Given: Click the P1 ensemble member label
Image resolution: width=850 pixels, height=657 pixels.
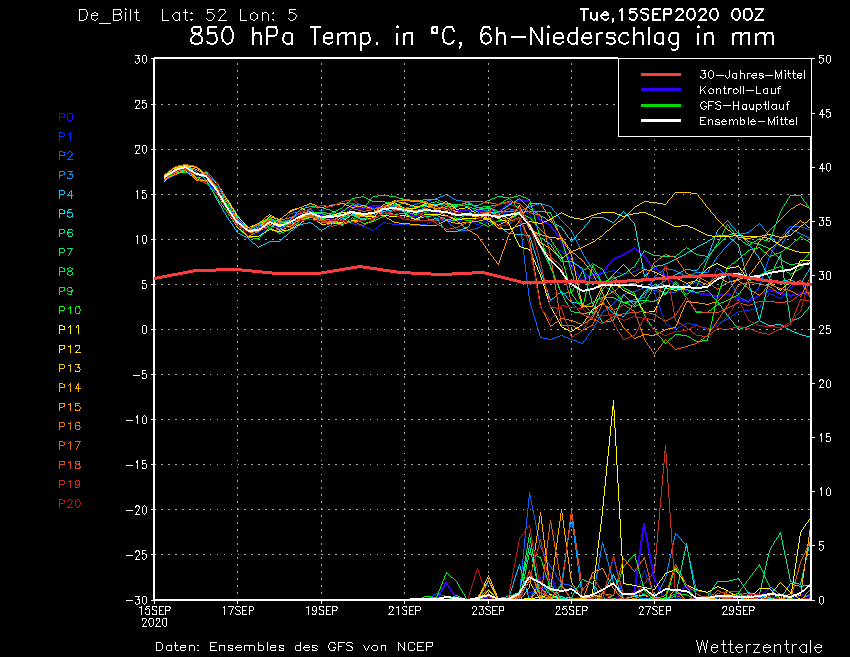Looking at the screenshot, I should [x=65, y=137].
